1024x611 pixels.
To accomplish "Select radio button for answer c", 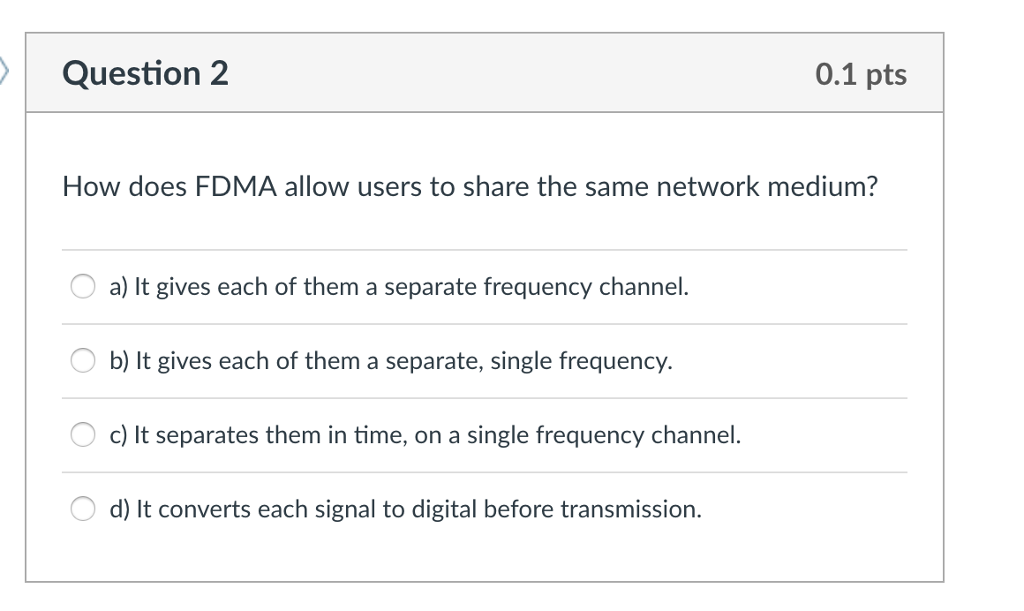I will click(82, 435).
